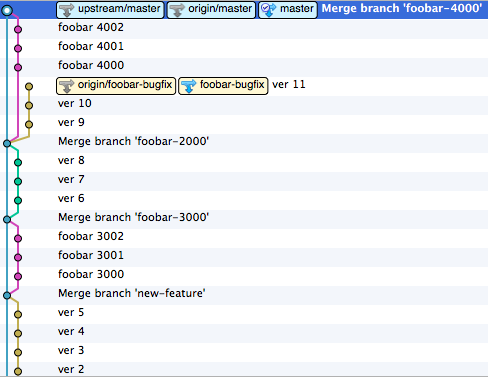Select the commit message "foobar 4000"

tap(91, 65)
